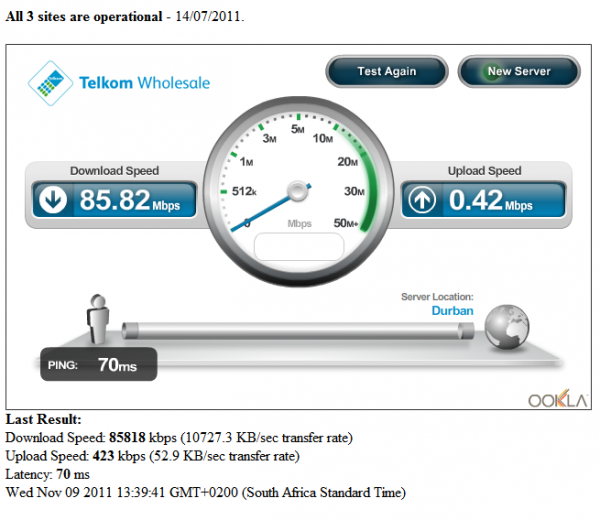Click the empty box inside the gauge
This screenshot has width=600, height=520.
tap(299, 247)
